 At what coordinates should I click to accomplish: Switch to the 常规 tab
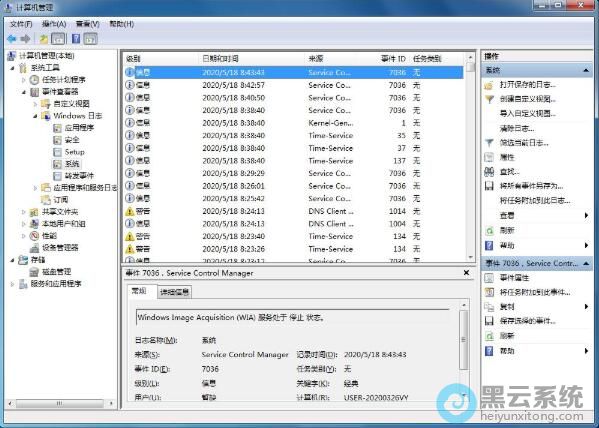pos(139,291)
